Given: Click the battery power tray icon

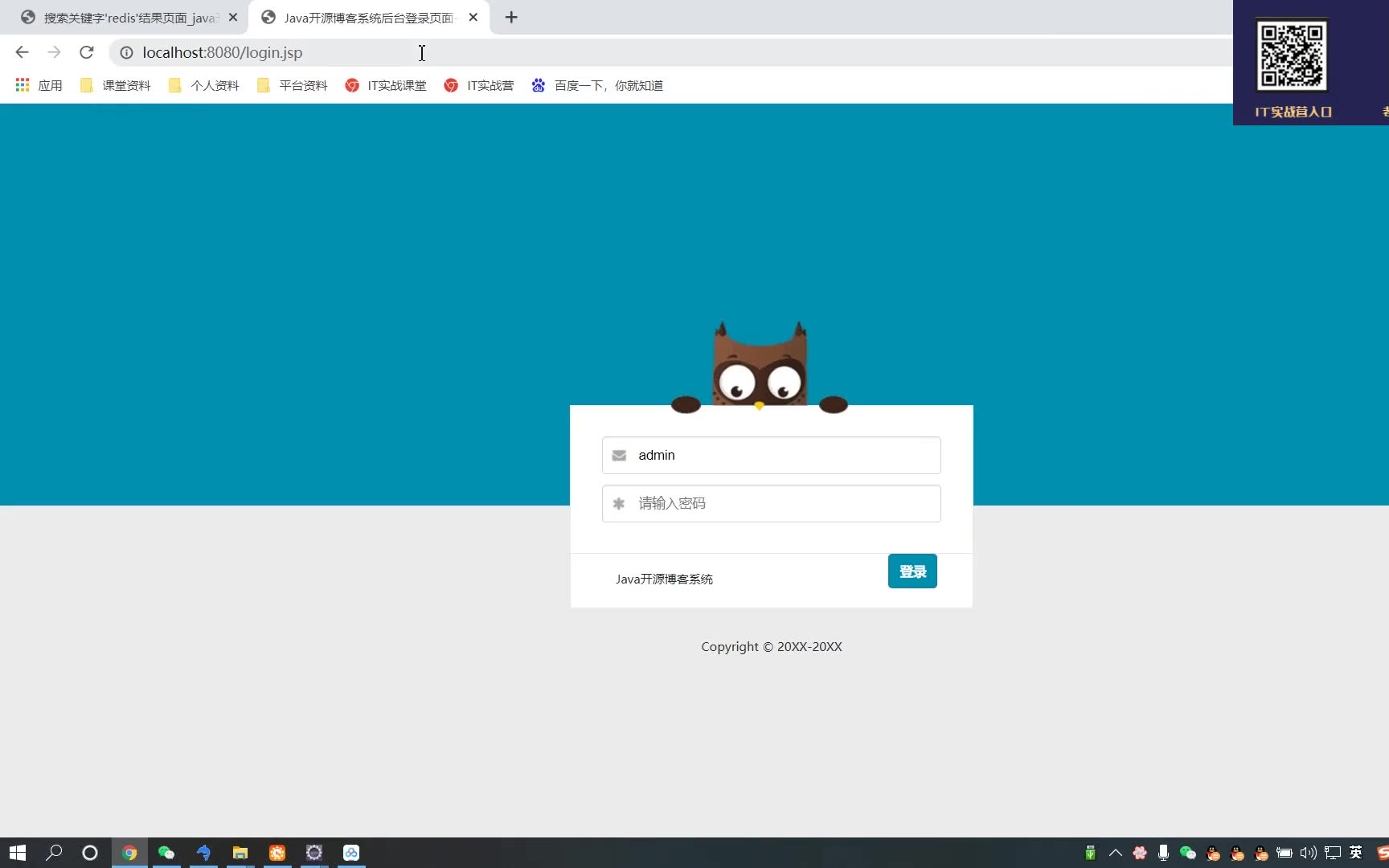Looking at the screenshot, I should (1285, 853).
